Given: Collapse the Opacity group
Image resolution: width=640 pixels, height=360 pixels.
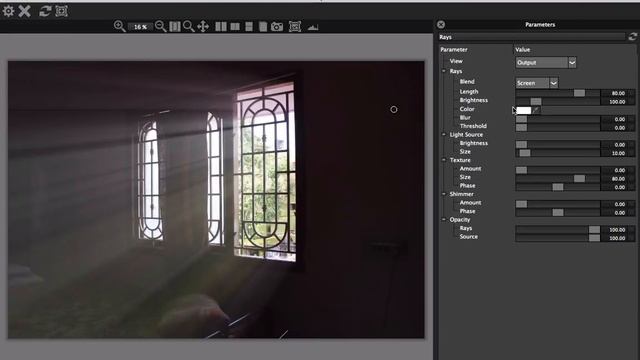Looking at the screenshot, I should [444, 220].
